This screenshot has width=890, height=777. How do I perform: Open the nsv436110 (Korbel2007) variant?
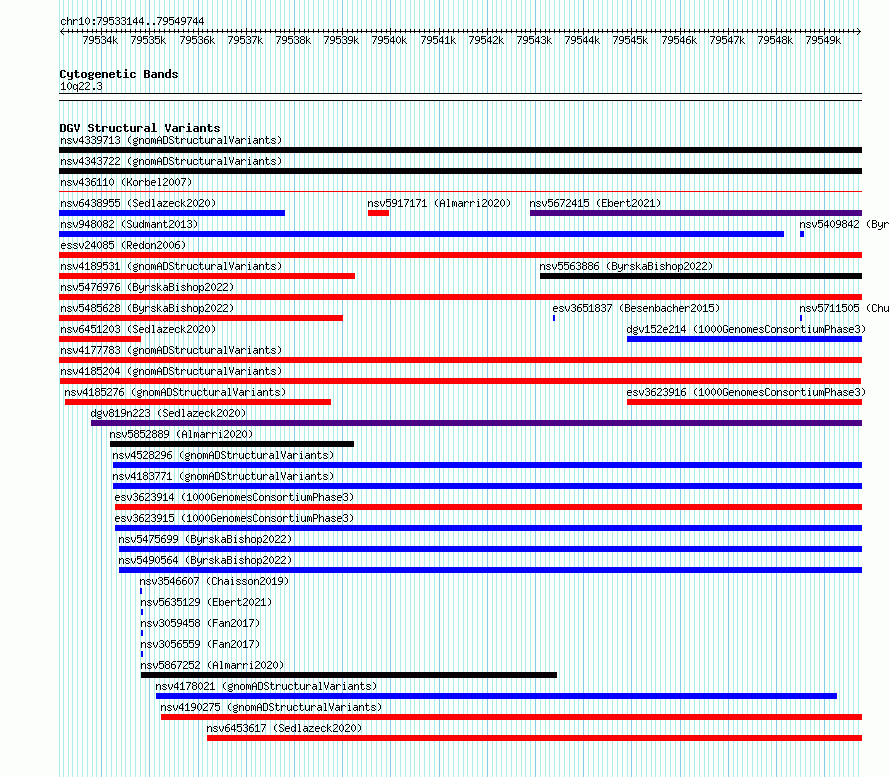click(126, 182)
